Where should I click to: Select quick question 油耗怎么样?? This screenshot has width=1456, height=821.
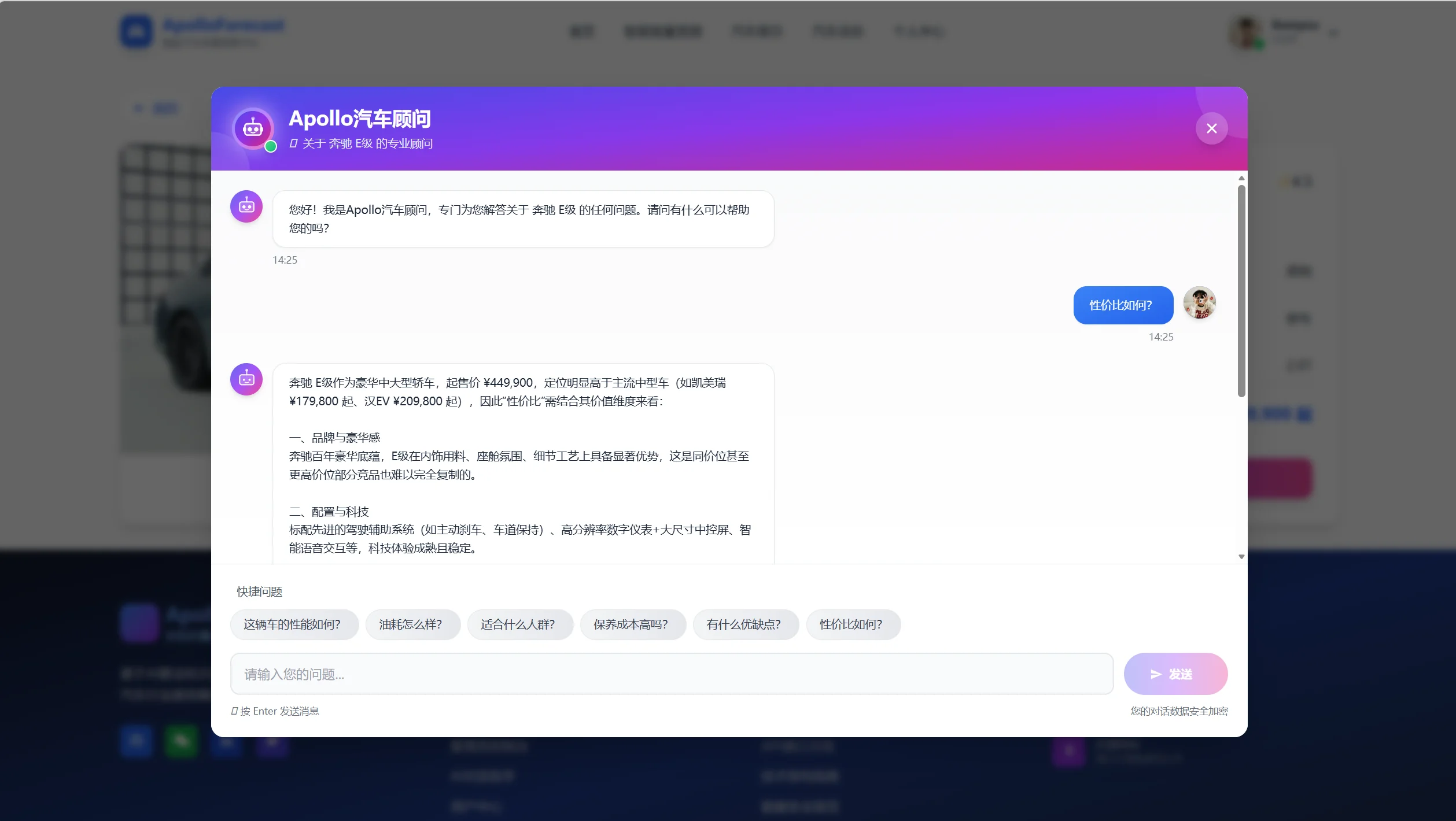(412, 624)
